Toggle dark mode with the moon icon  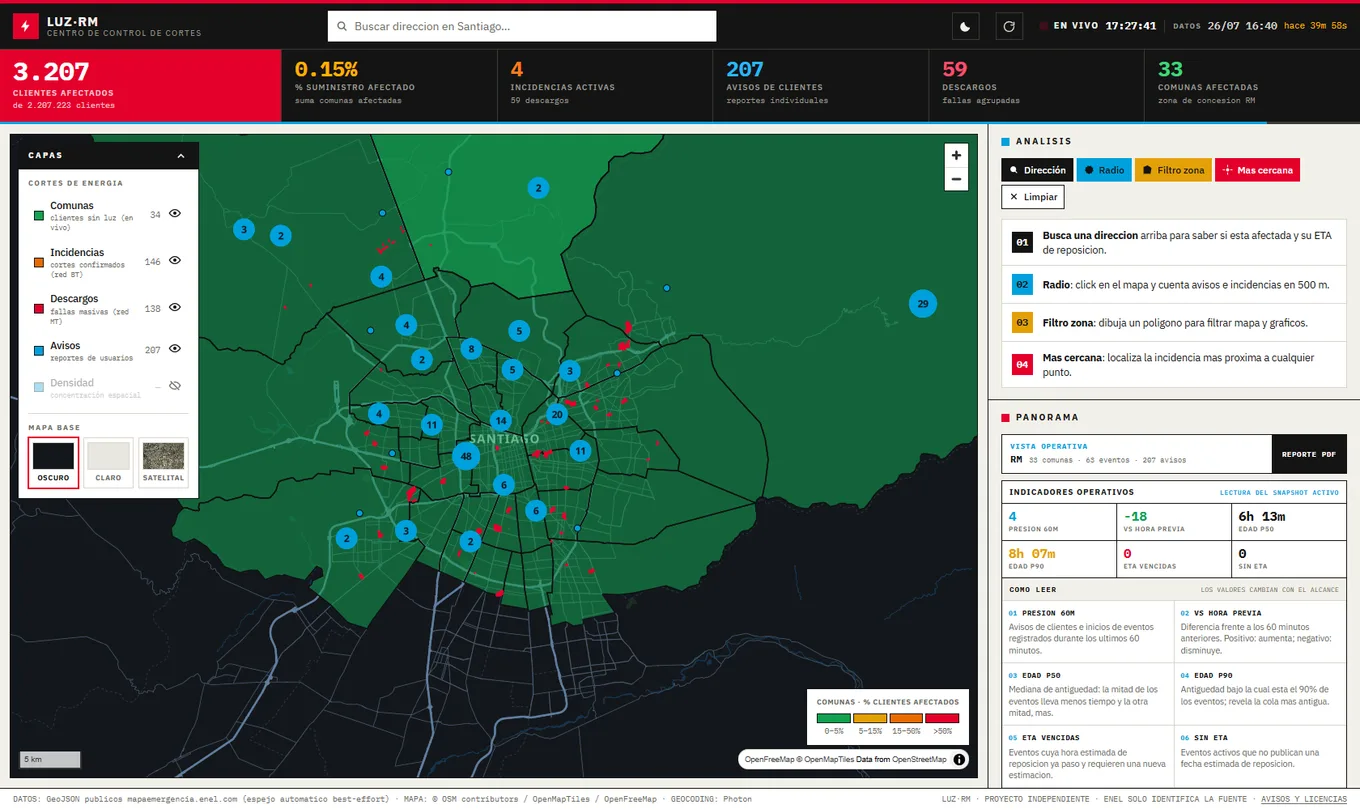click(x=965, y=26)
